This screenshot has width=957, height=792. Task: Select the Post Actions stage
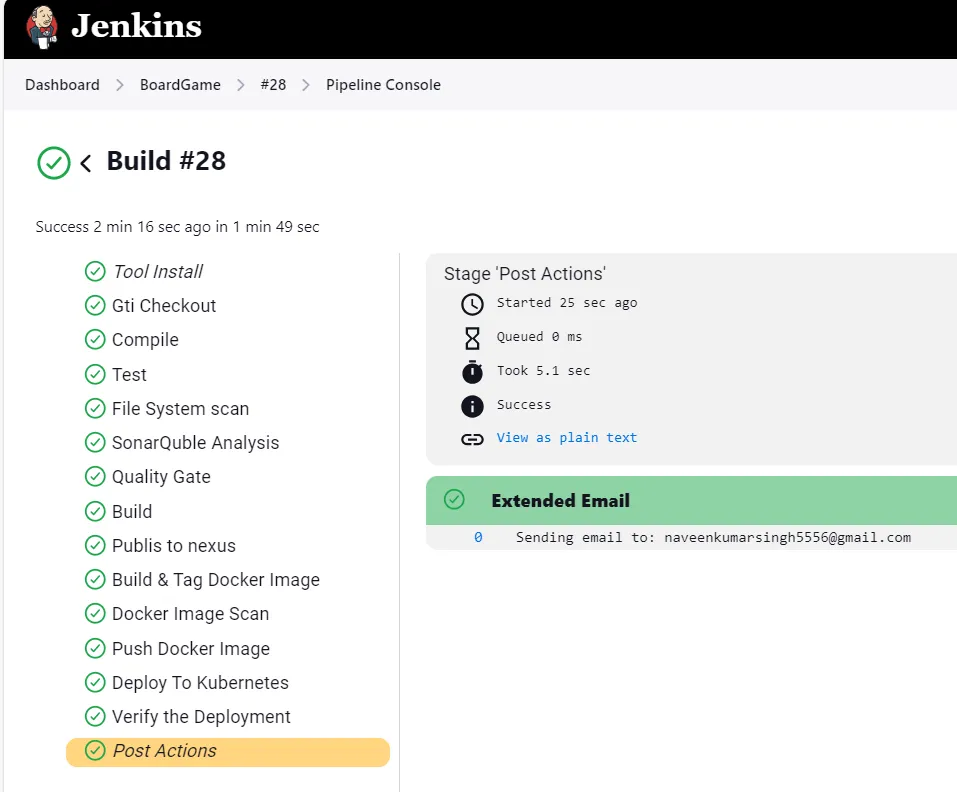(228, 752)
